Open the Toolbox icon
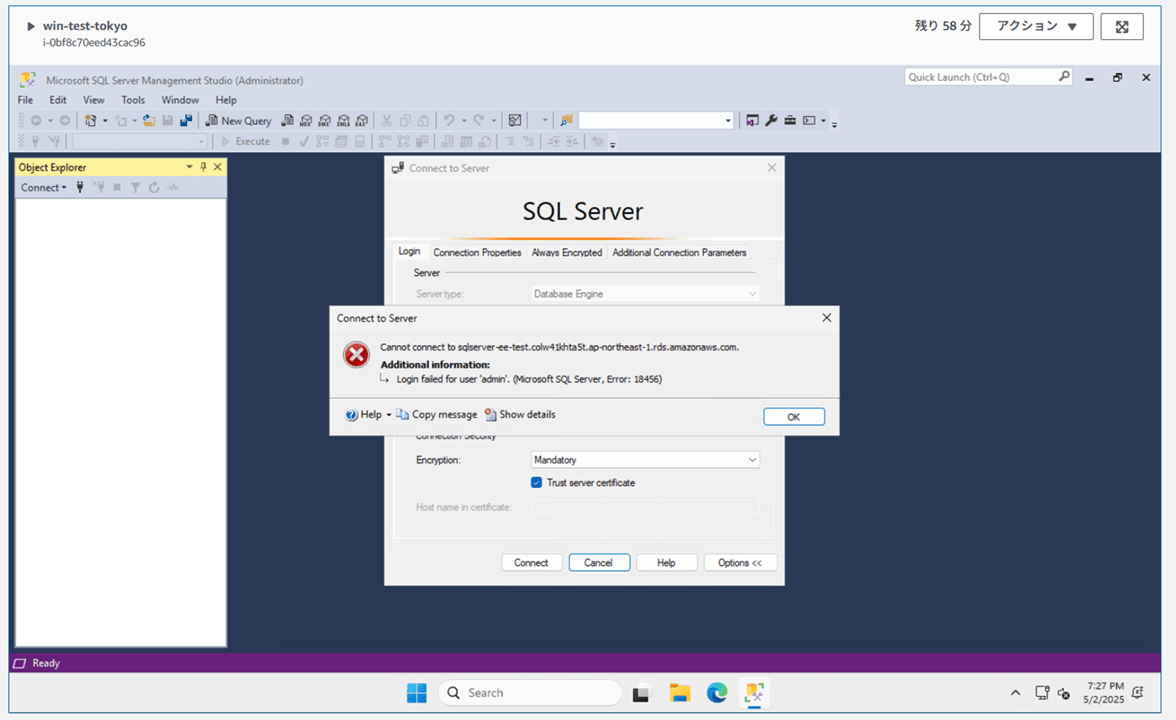Screen dimensions: 1176x720 coord(790,121)
